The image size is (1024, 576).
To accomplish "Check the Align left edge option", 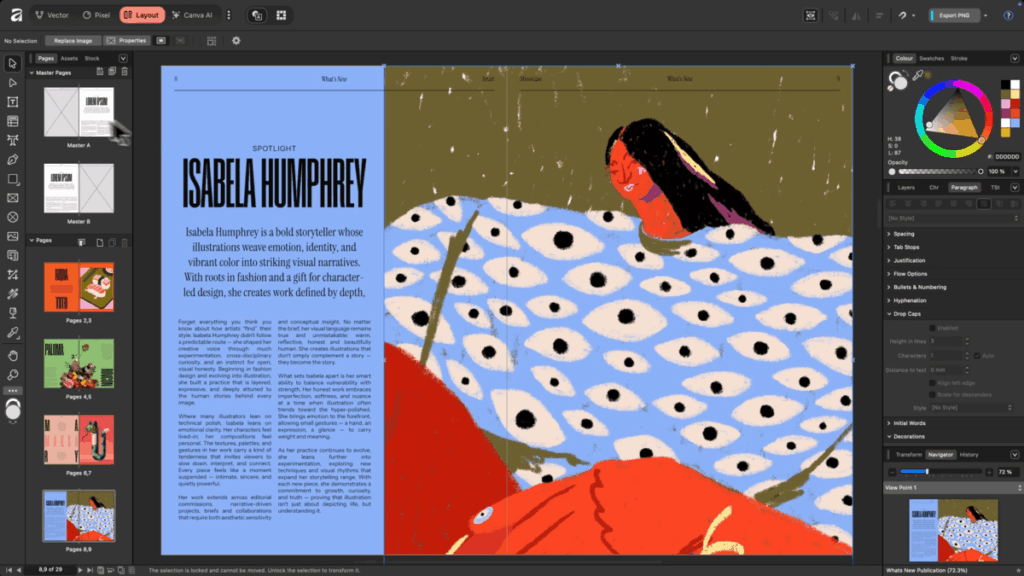I will pyautogui.click(x=932, y=383).
